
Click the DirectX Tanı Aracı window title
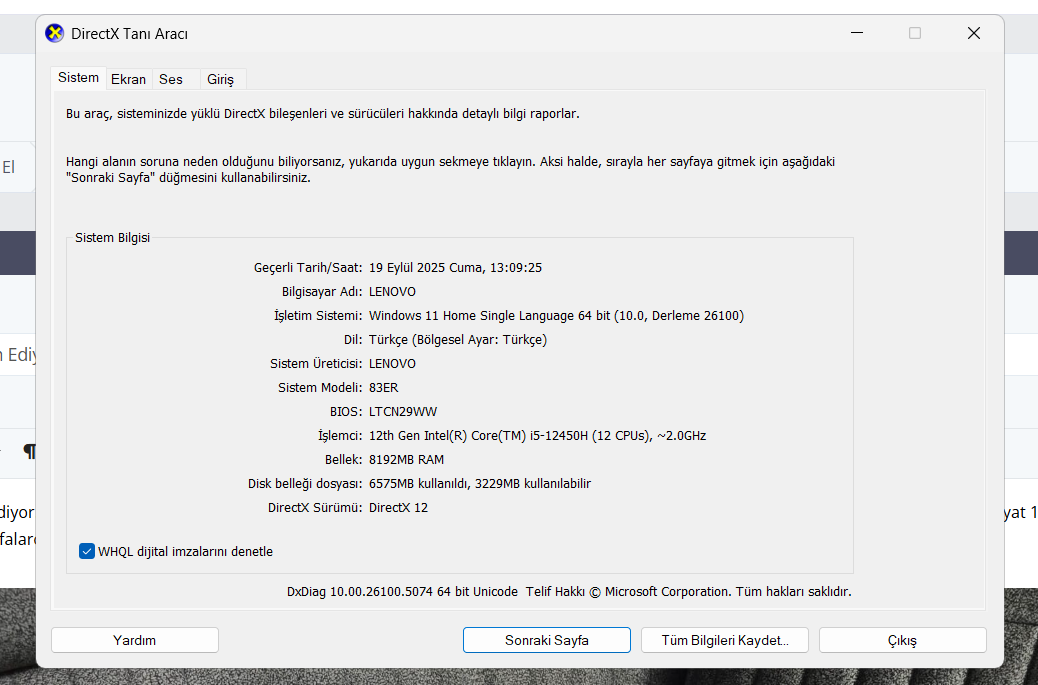click(x=130, y=34)
